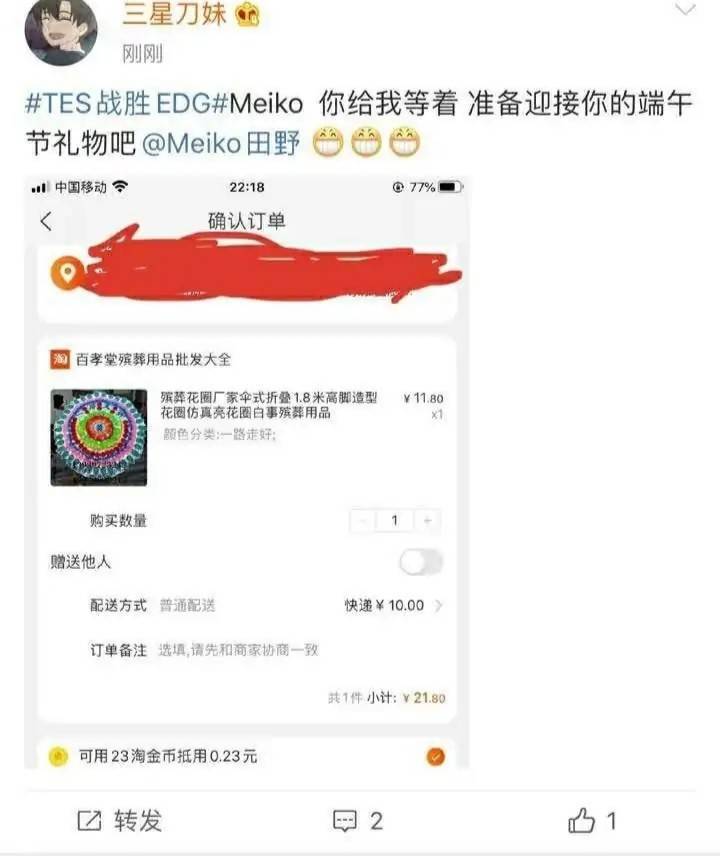Image resolution: width=720 pixels, height=856 pixels.
Task: Open the 三星刀妹 username
Action: tap(174, 14)
